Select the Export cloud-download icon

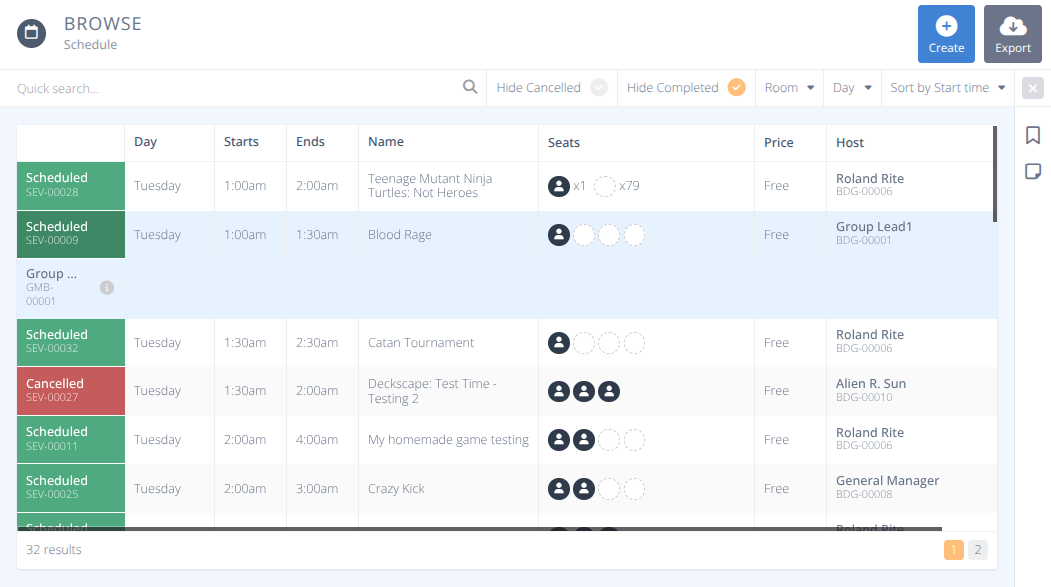pos(1012,24)
